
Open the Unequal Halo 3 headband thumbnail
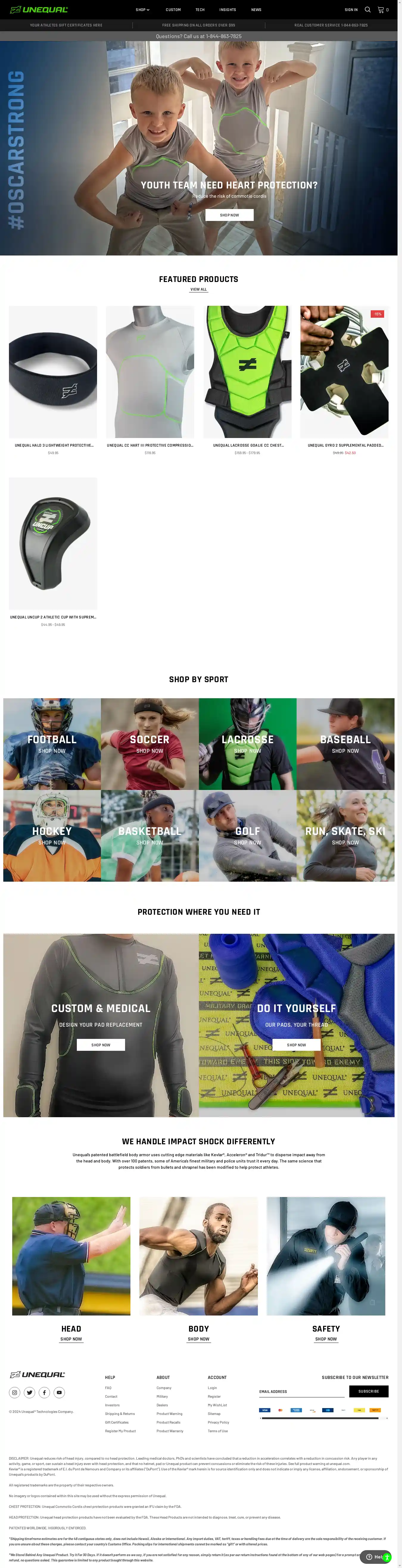(53, 372)
